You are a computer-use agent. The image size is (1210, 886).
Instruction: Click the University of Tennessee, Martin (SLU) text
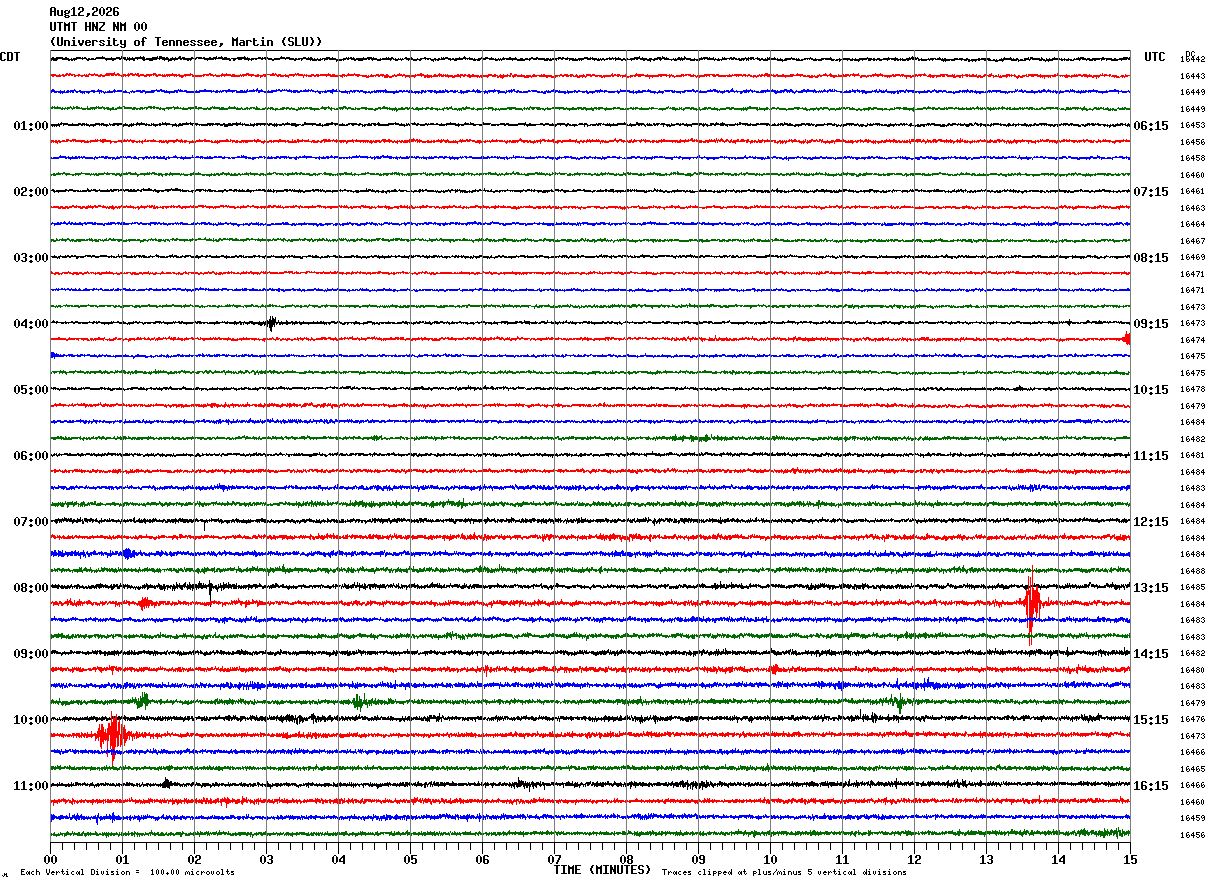coord(186,42)
